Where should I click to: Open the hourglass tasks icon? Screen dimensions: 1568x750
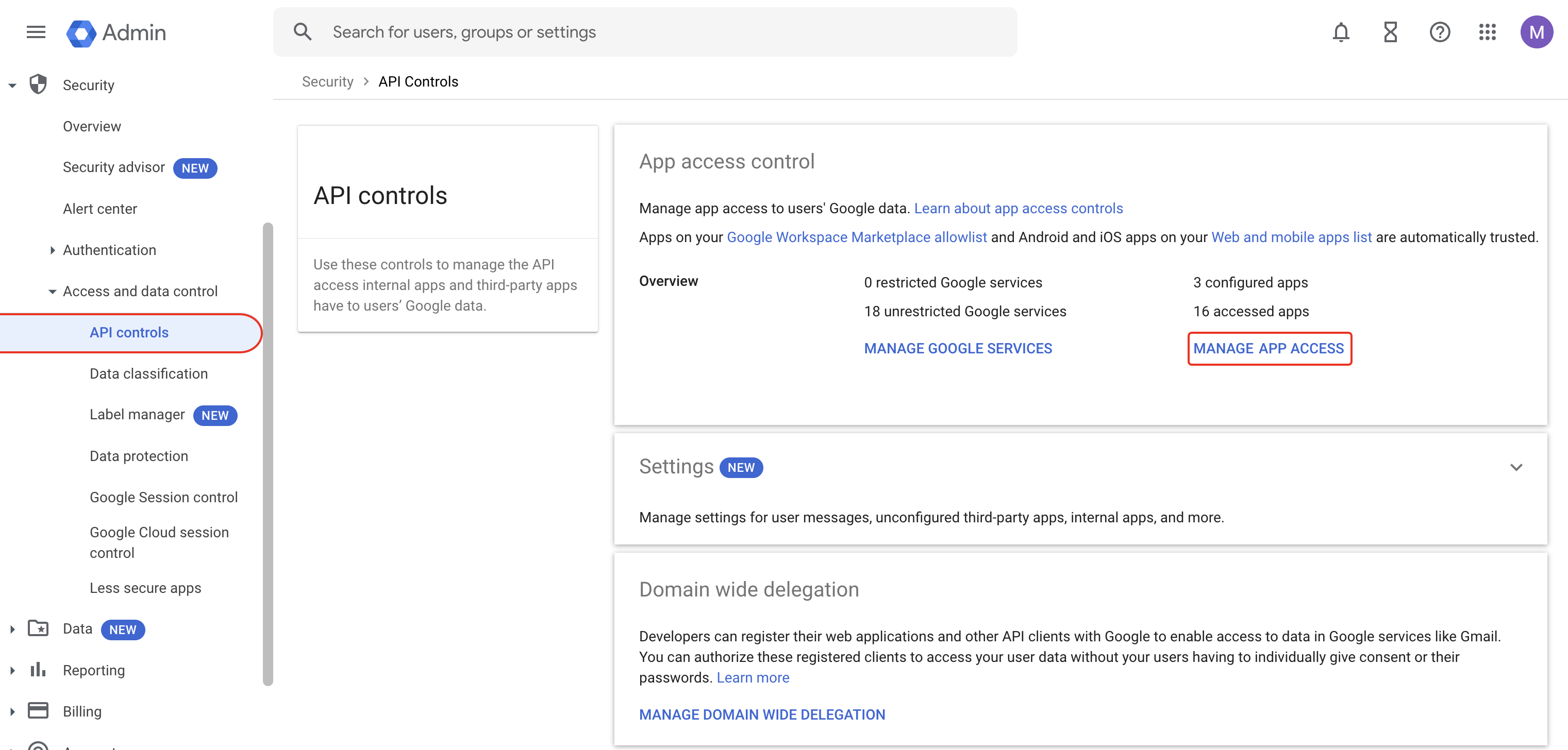tap(1390, 32)
